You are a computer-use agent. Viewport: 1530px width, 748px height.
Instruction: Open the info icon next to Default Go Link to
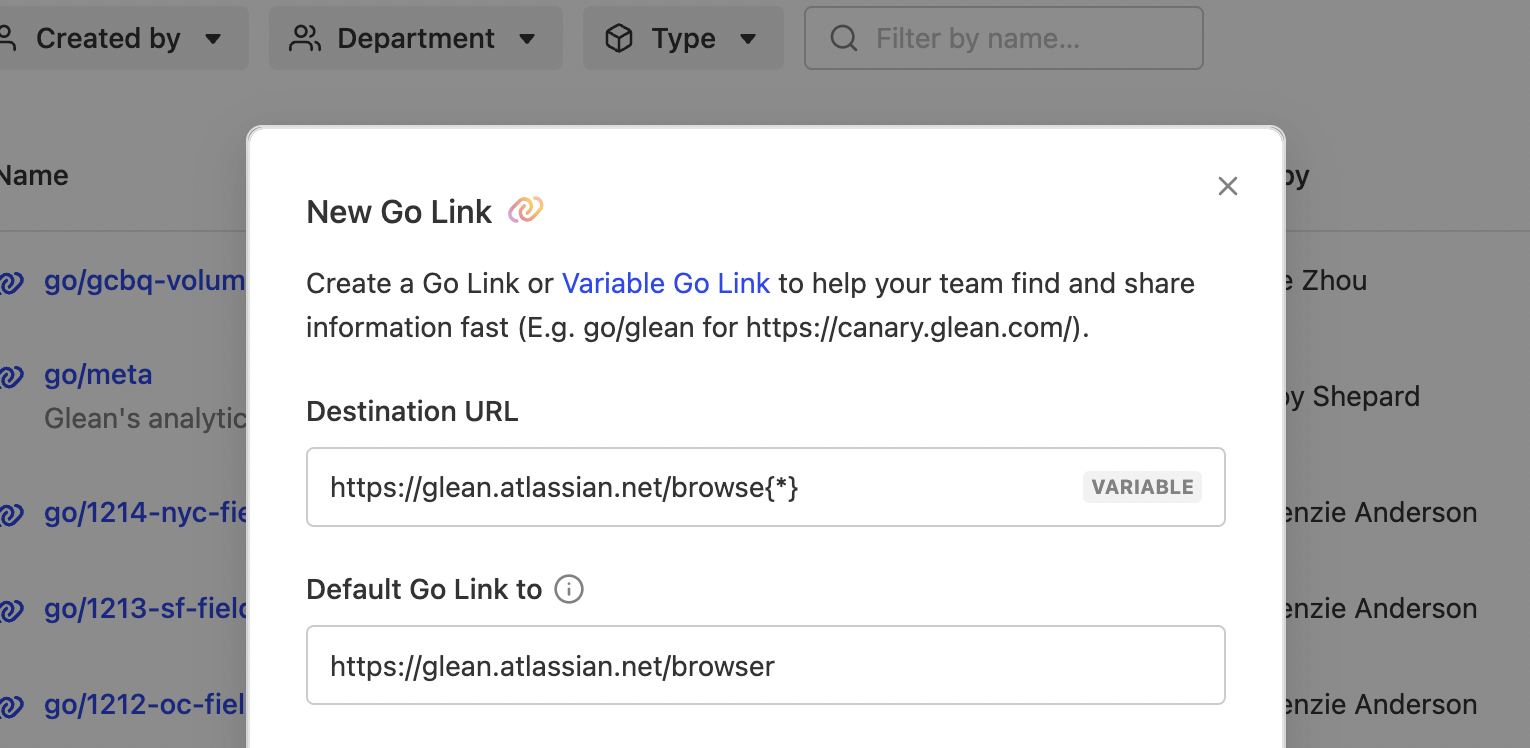coord(568,590)
